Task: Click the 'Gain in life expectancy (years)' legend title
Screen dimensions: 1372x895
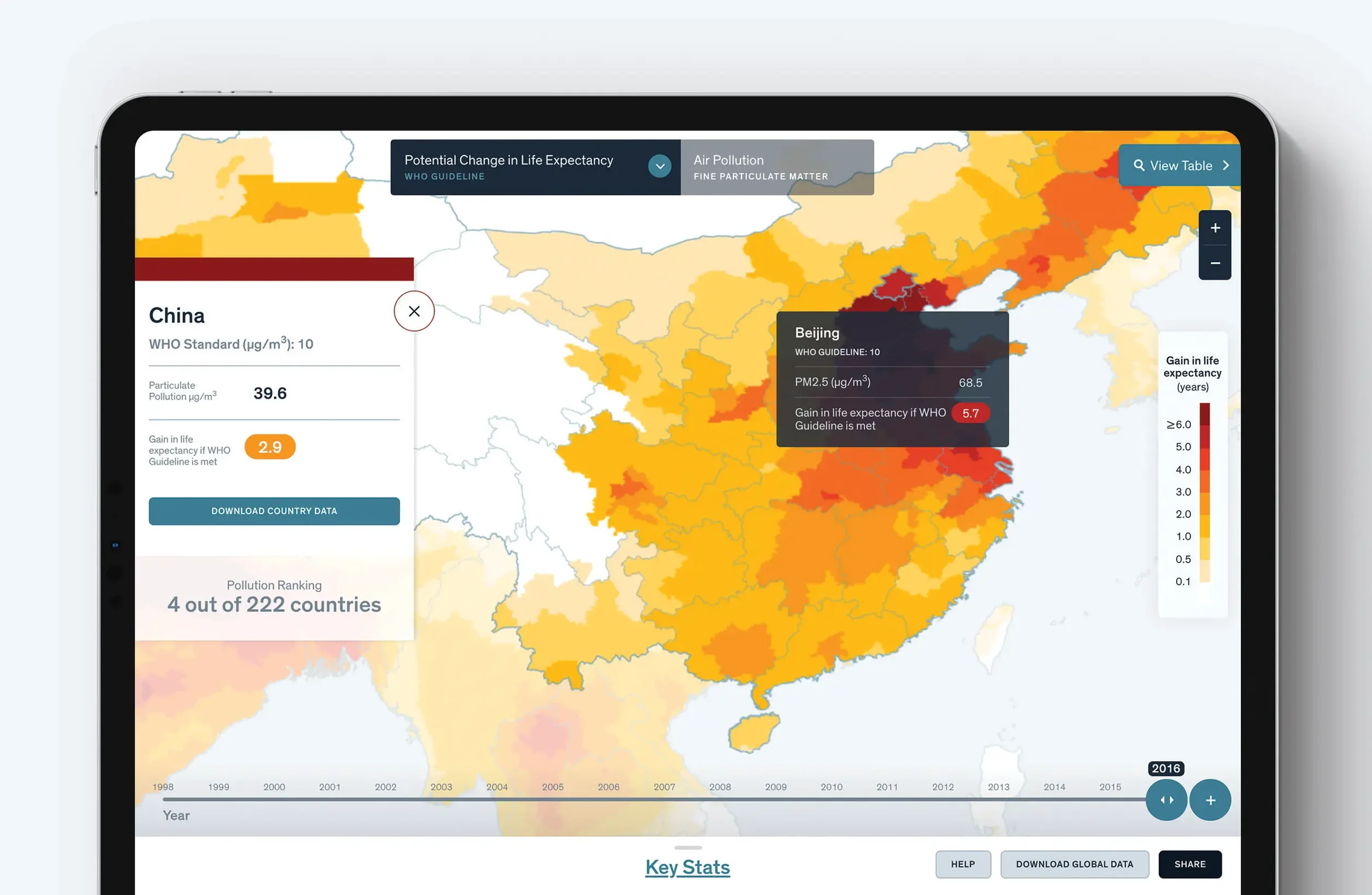Action: (1192, 374)
